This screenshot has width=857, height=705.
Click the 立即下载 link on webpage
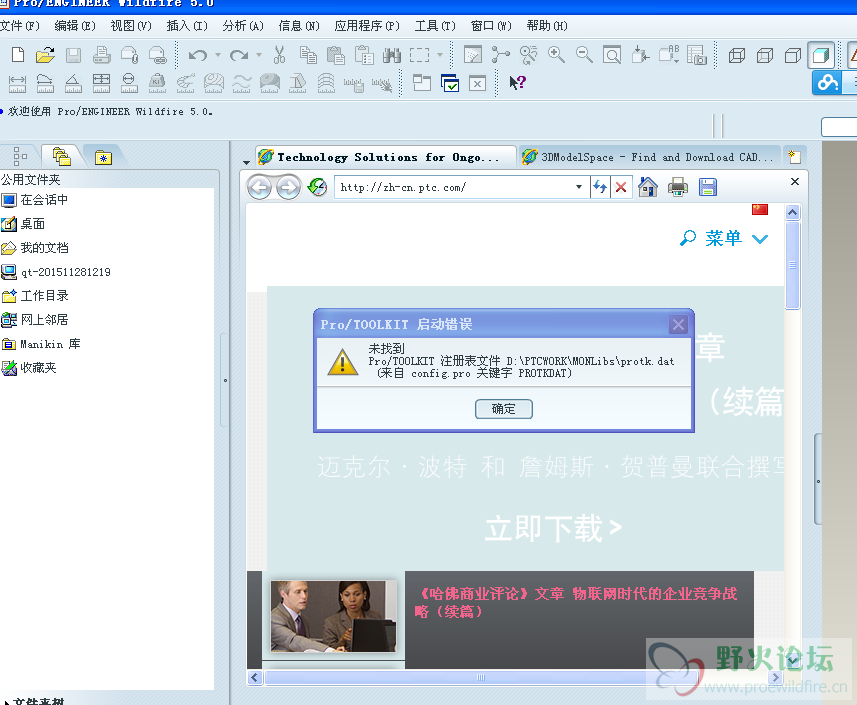tap(553, 528)
